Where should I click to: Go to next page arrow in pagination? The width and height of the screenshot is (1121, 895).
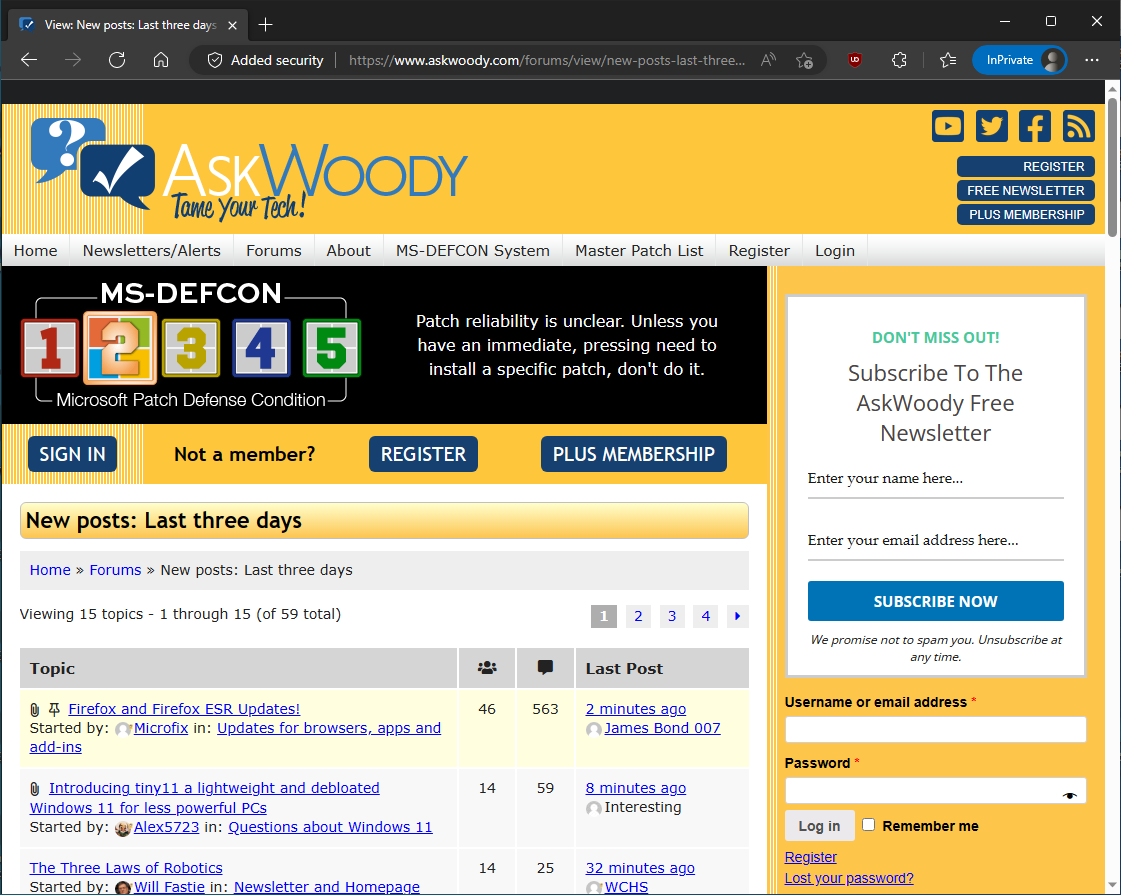pyautogui.click(x=738, y=616)
